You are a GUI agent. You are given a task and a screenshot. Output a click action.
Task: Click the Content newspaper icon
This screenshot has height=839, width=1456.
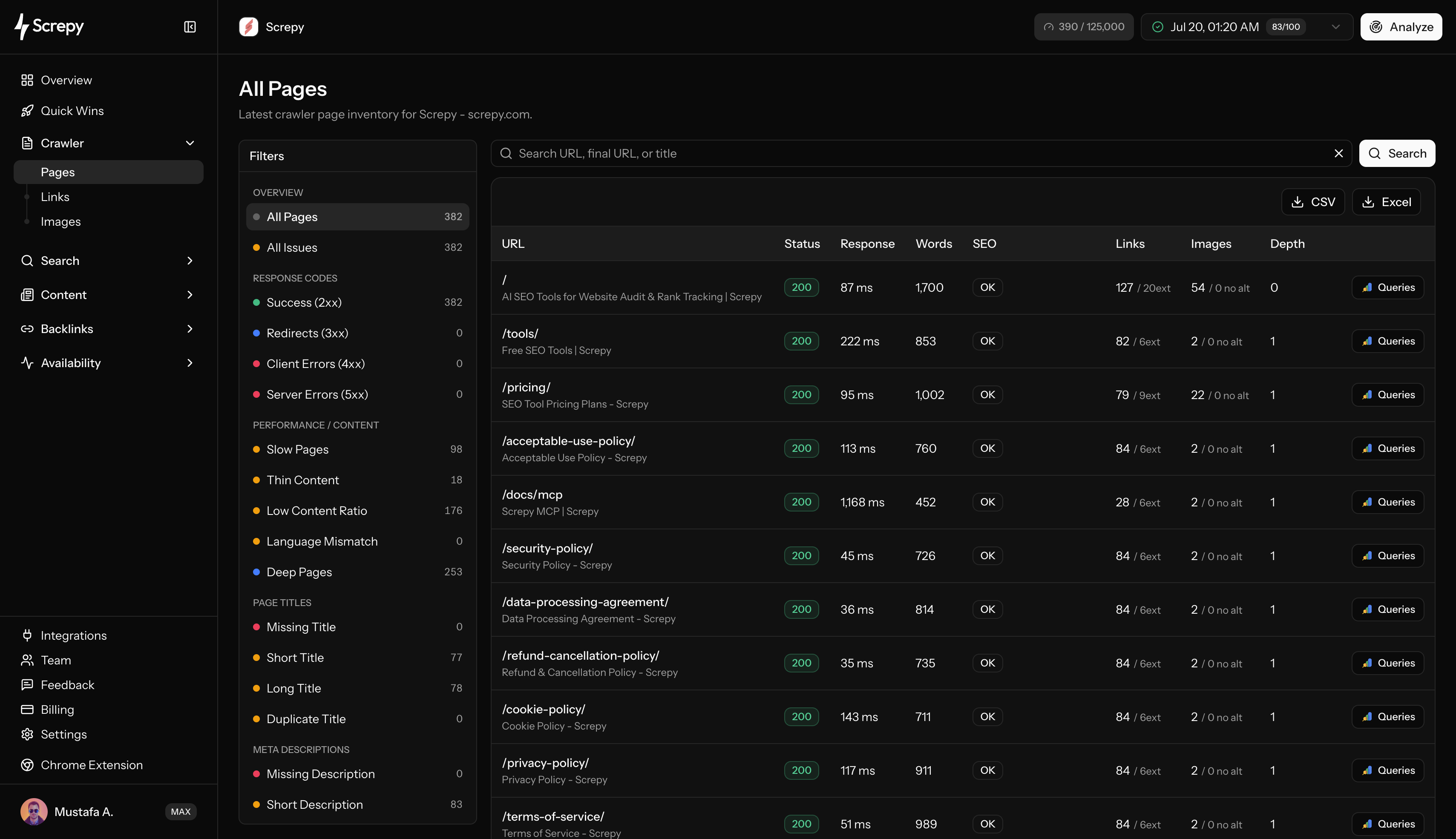coord(27,294)
